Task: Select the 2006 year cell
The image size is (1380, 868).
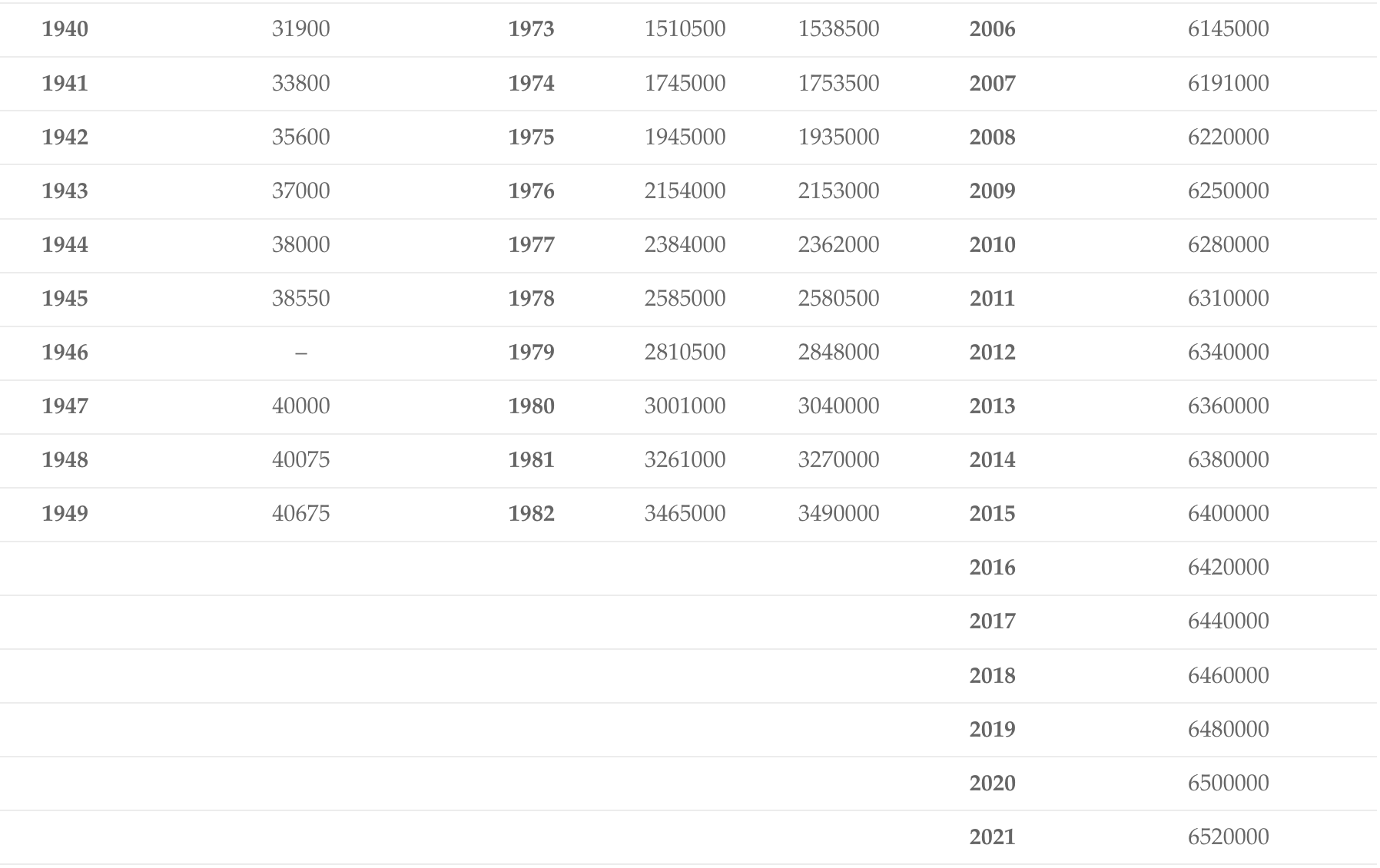Action: (x=992, y=29)
